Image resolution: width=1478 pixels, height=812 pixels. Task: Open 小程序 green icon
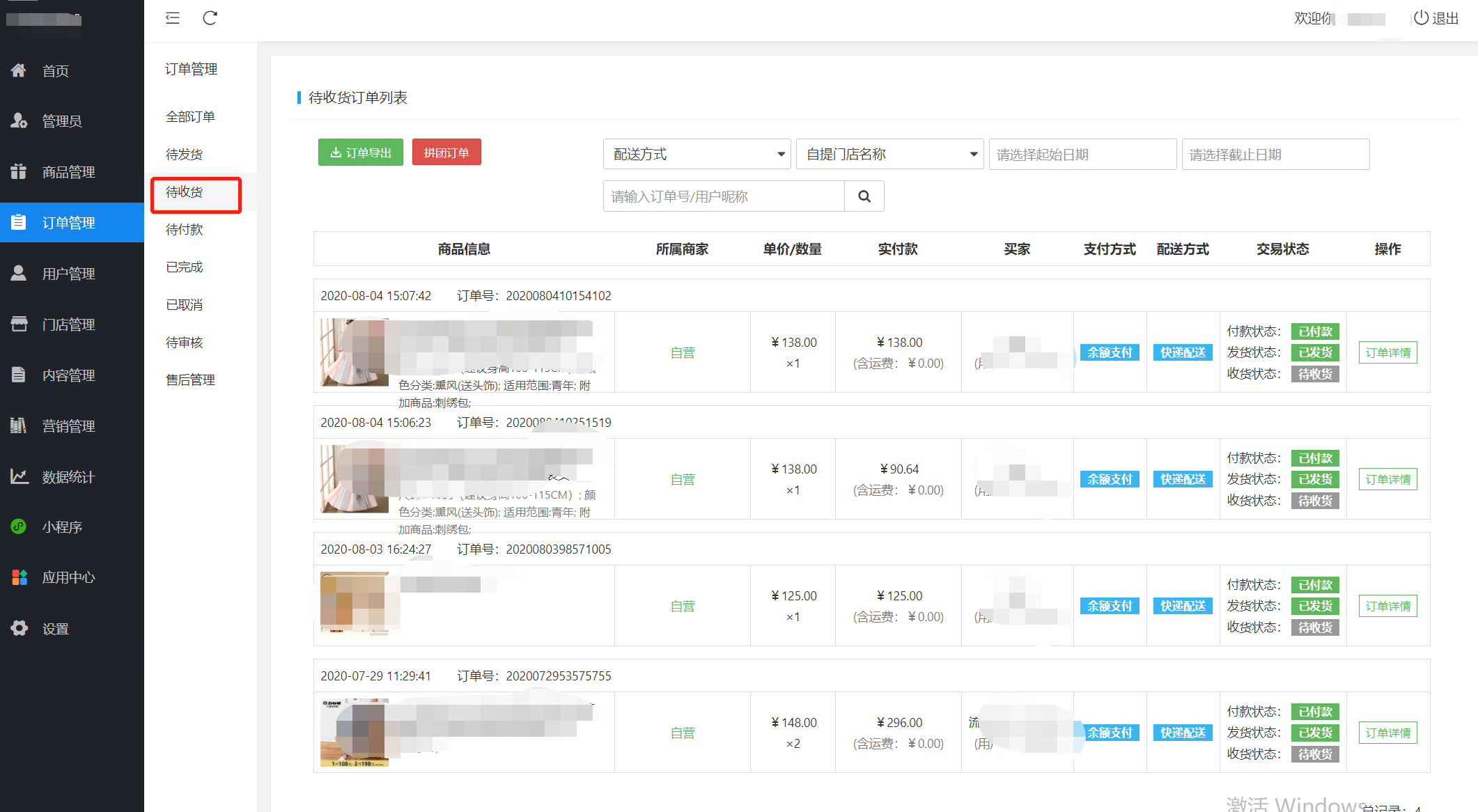pyautogui.click(x=19, y=526)
